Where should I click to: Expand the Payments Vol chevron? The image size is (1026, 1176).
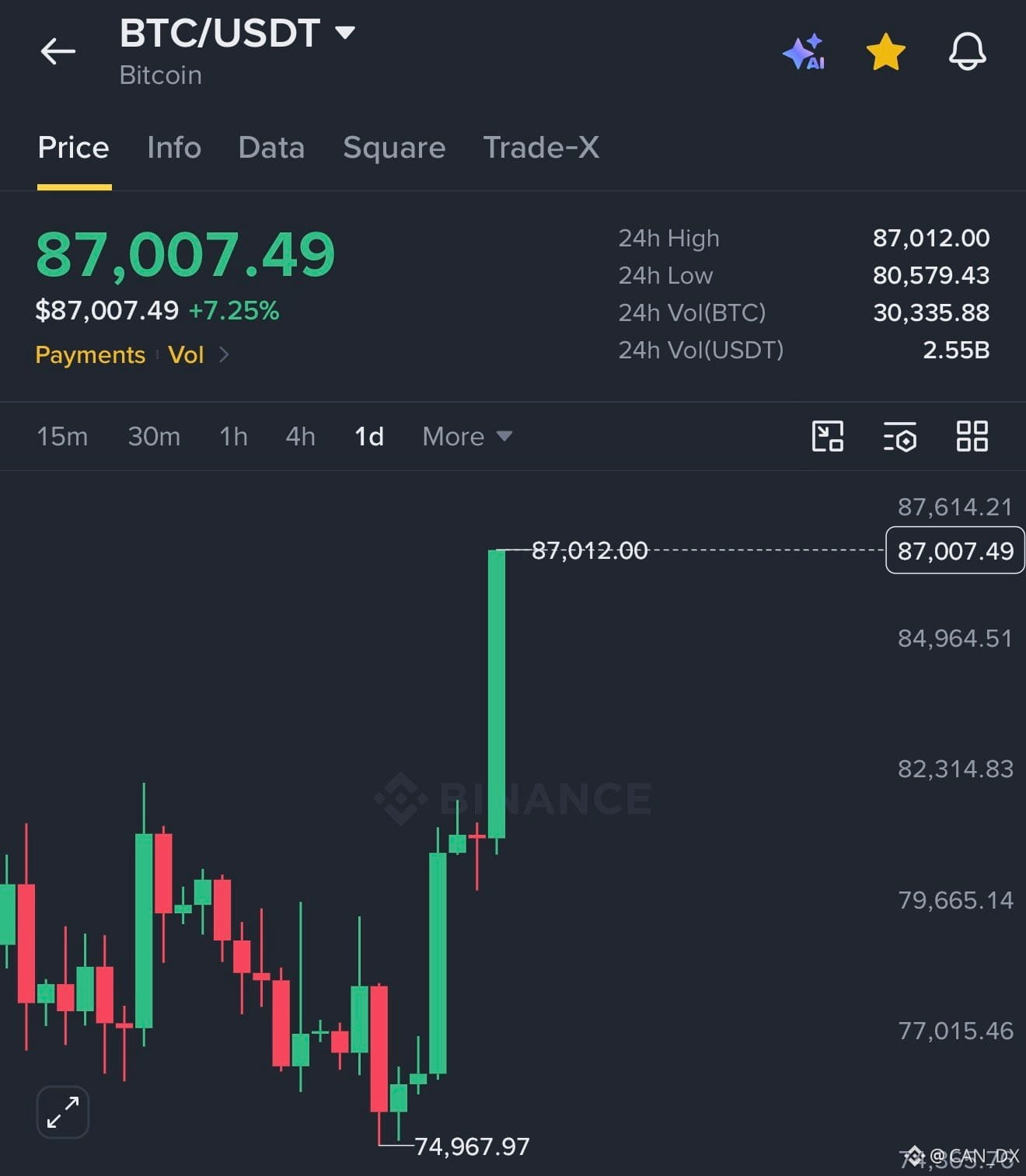point(224,354)
